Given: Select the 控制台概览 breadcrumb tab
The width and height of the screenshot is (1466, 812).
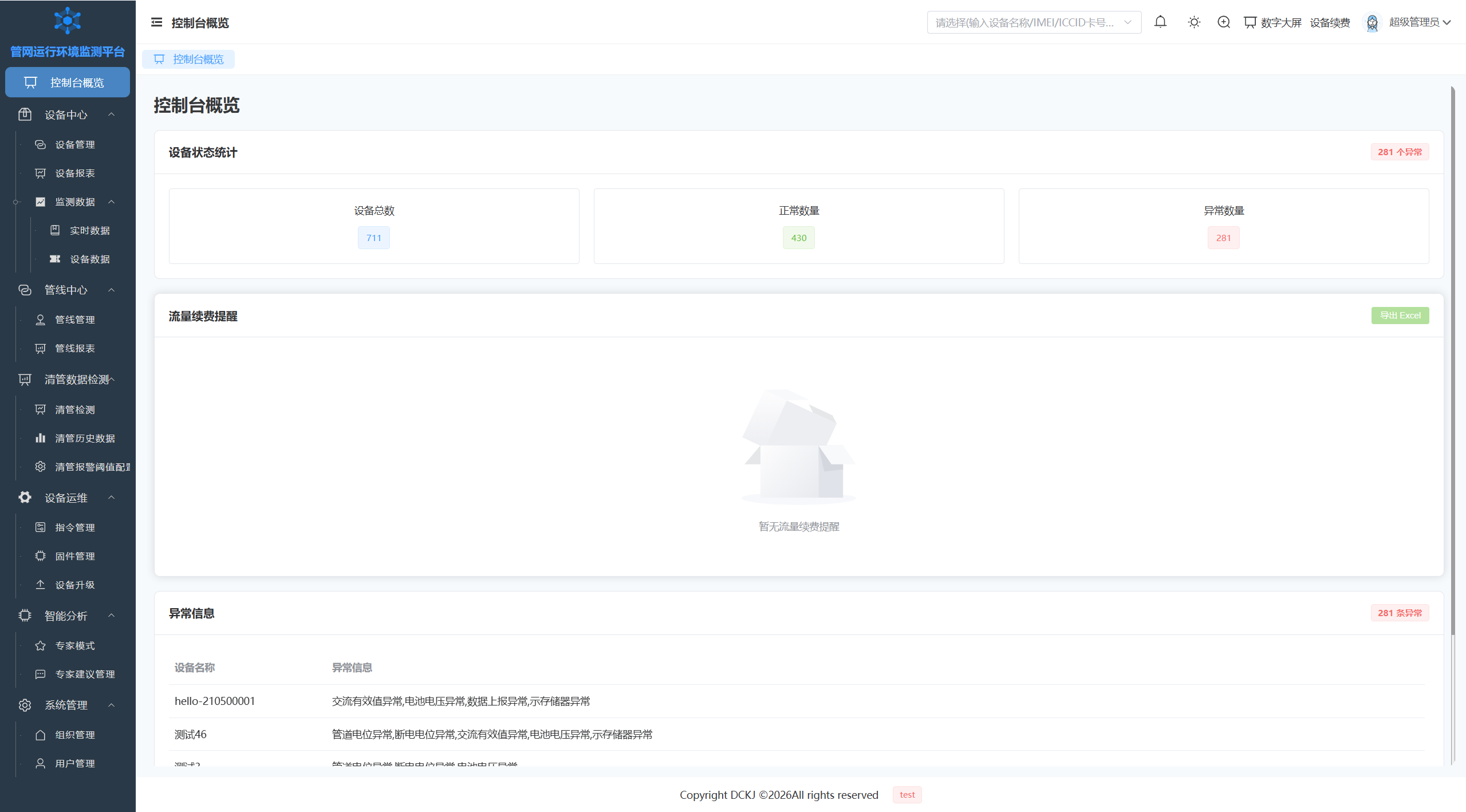Looking at the screenshot, I should coord(188,59).
